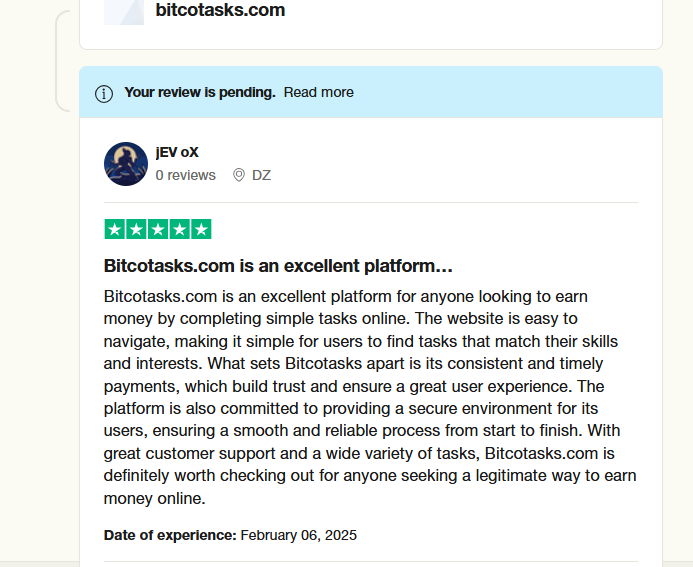Click the first green rating star
This screenshot has height=567, width=693.
click(x=114, y=229)
